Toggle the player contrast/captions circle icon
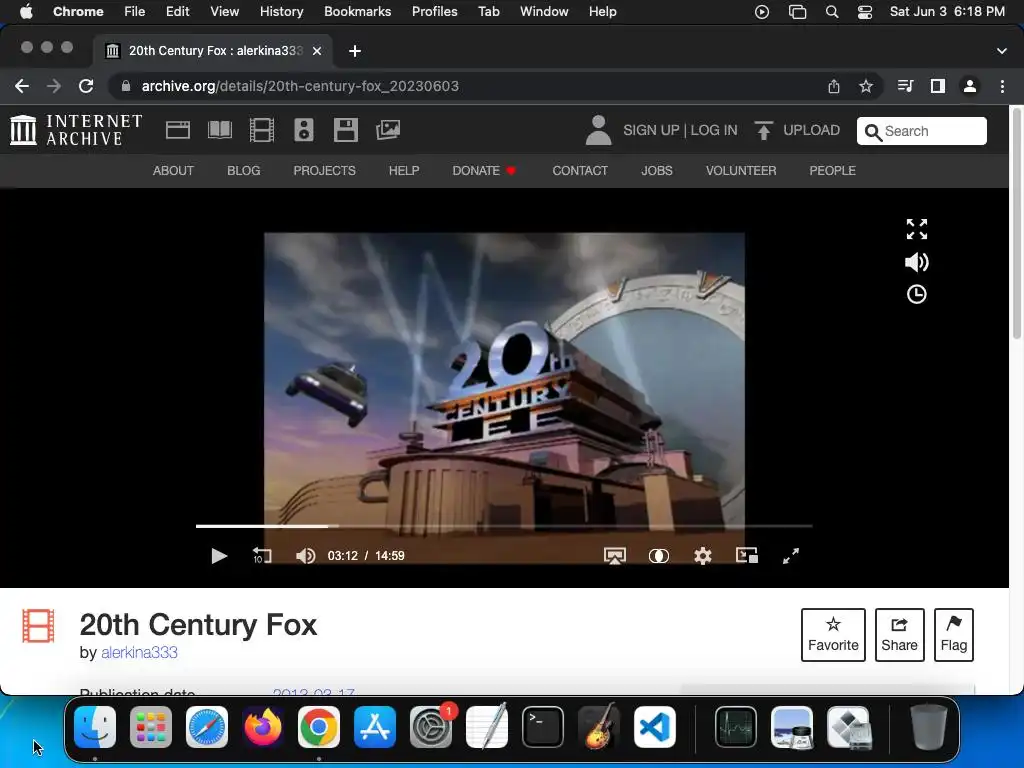This screenshot has height=768, width=1024. 658,556
